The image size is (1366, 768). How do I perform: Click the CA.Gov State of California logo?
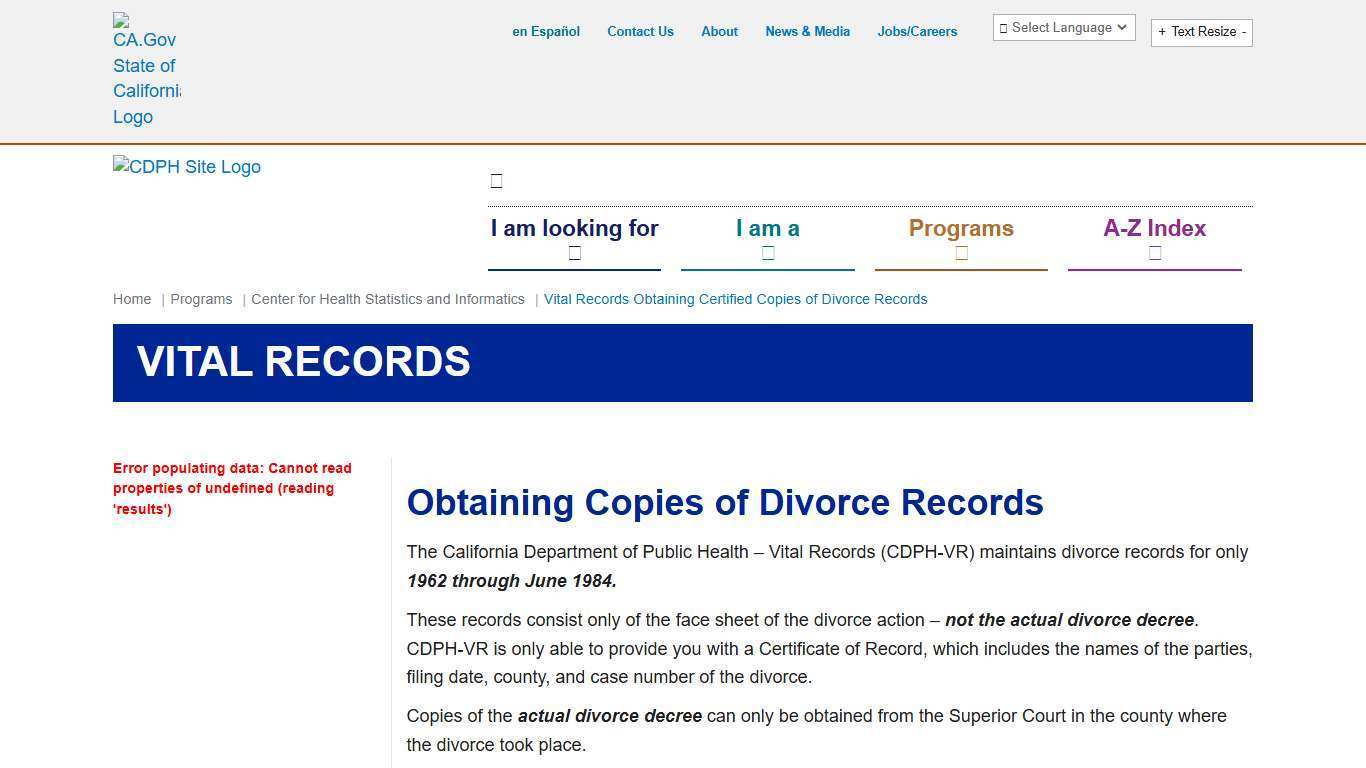pyautogui.click(x=146, y=70)
